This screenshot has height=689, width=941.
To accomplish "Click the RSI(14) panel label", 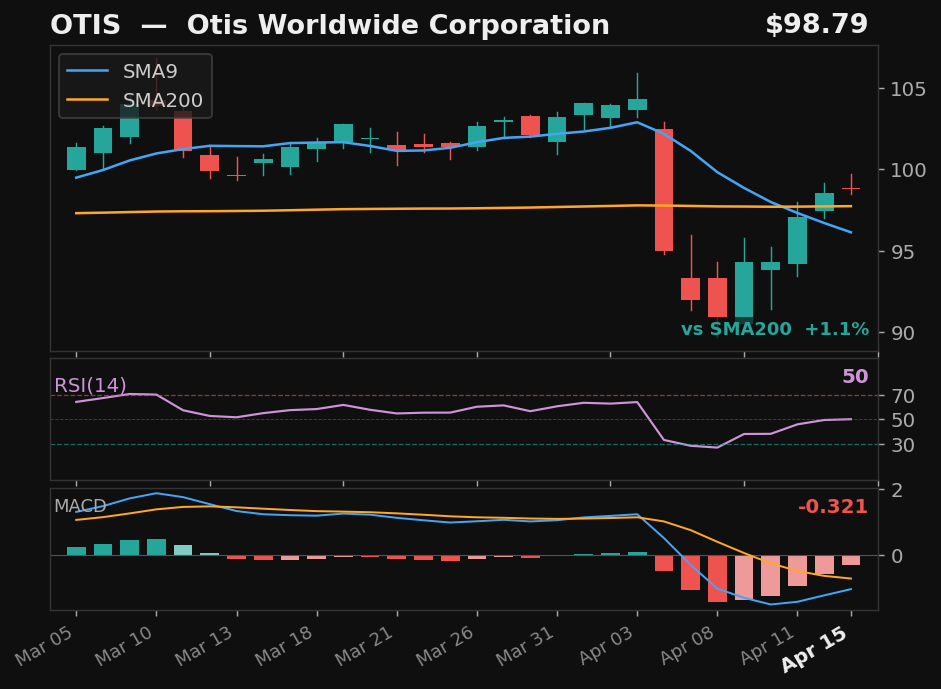I will pos(90,385).
